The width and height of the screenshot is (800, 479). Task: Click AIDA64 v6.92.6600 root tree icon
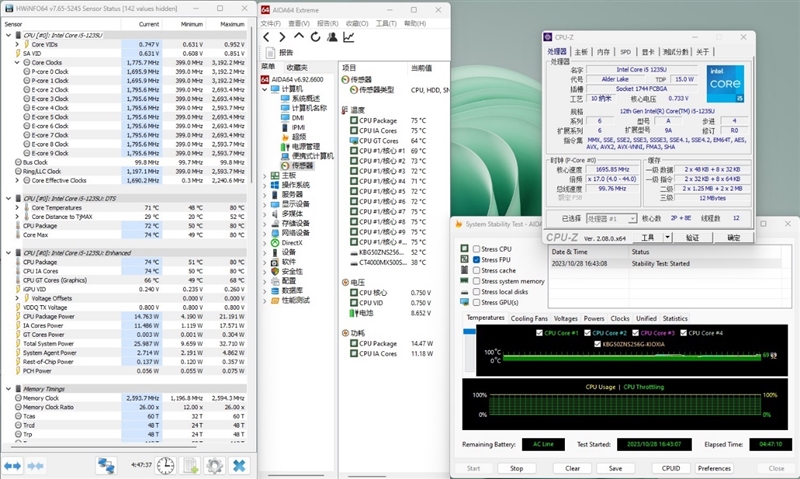(265, 80)
